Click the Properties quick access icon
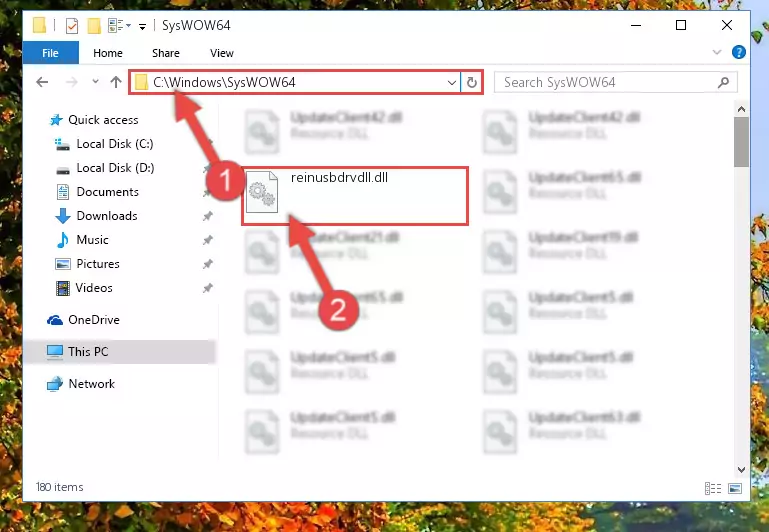The width and height of the screenshot is (769, 532). [x=72, y=25]
